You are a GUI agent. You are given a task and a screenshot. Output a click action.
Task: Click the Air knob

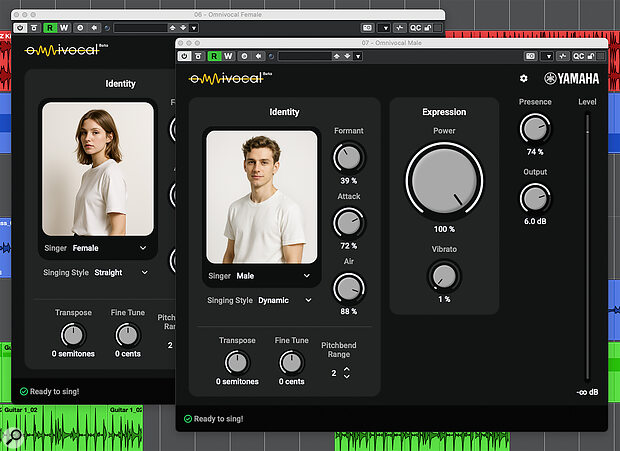[x=348, y=288]
